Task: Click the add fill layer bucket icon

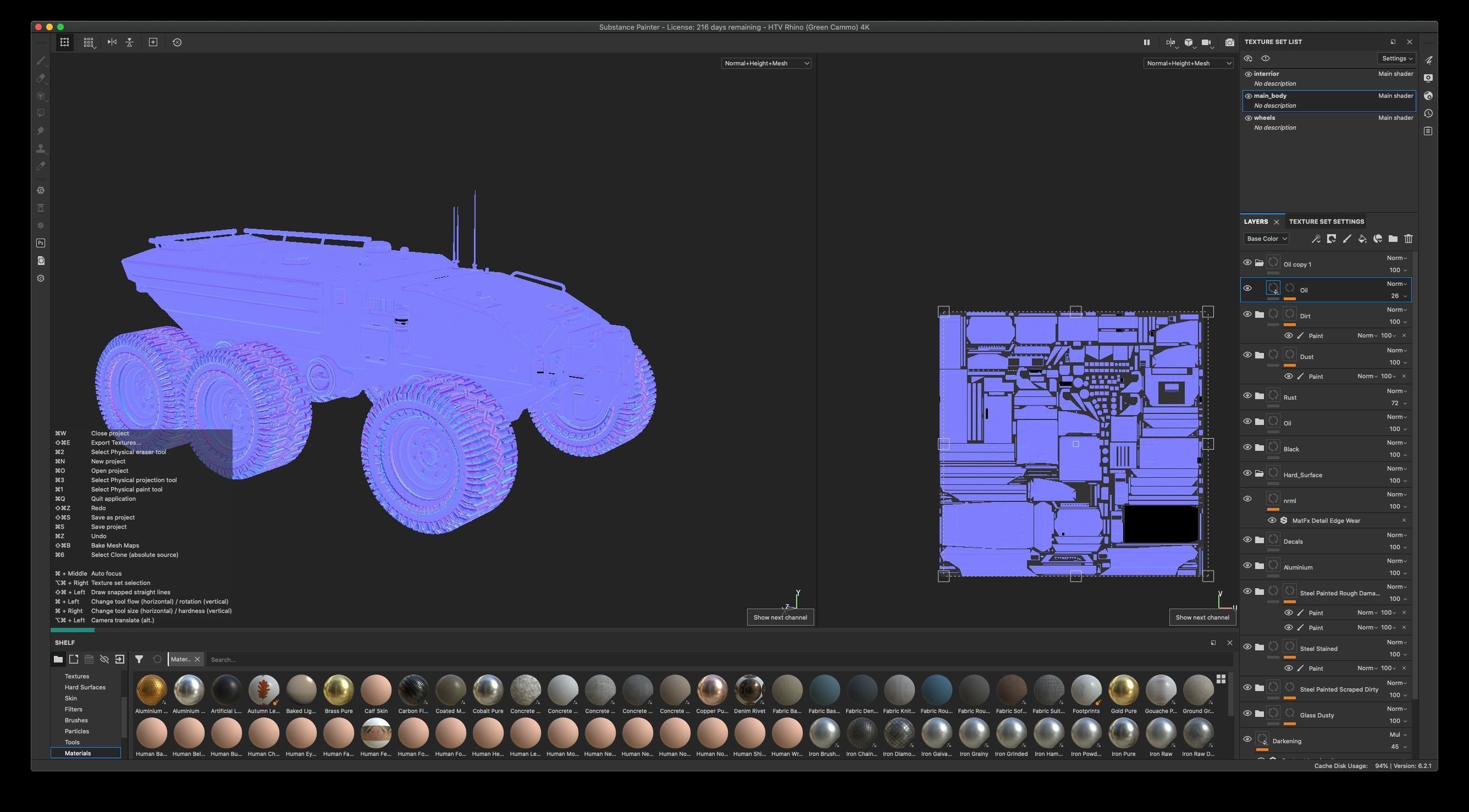Action: click(x=1362, y=239)
